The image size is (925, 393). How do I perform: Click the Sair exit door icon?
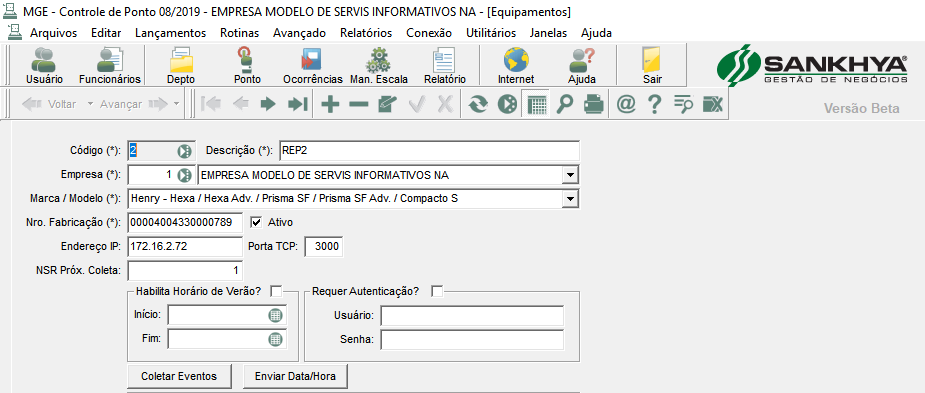tap(652, 65)
